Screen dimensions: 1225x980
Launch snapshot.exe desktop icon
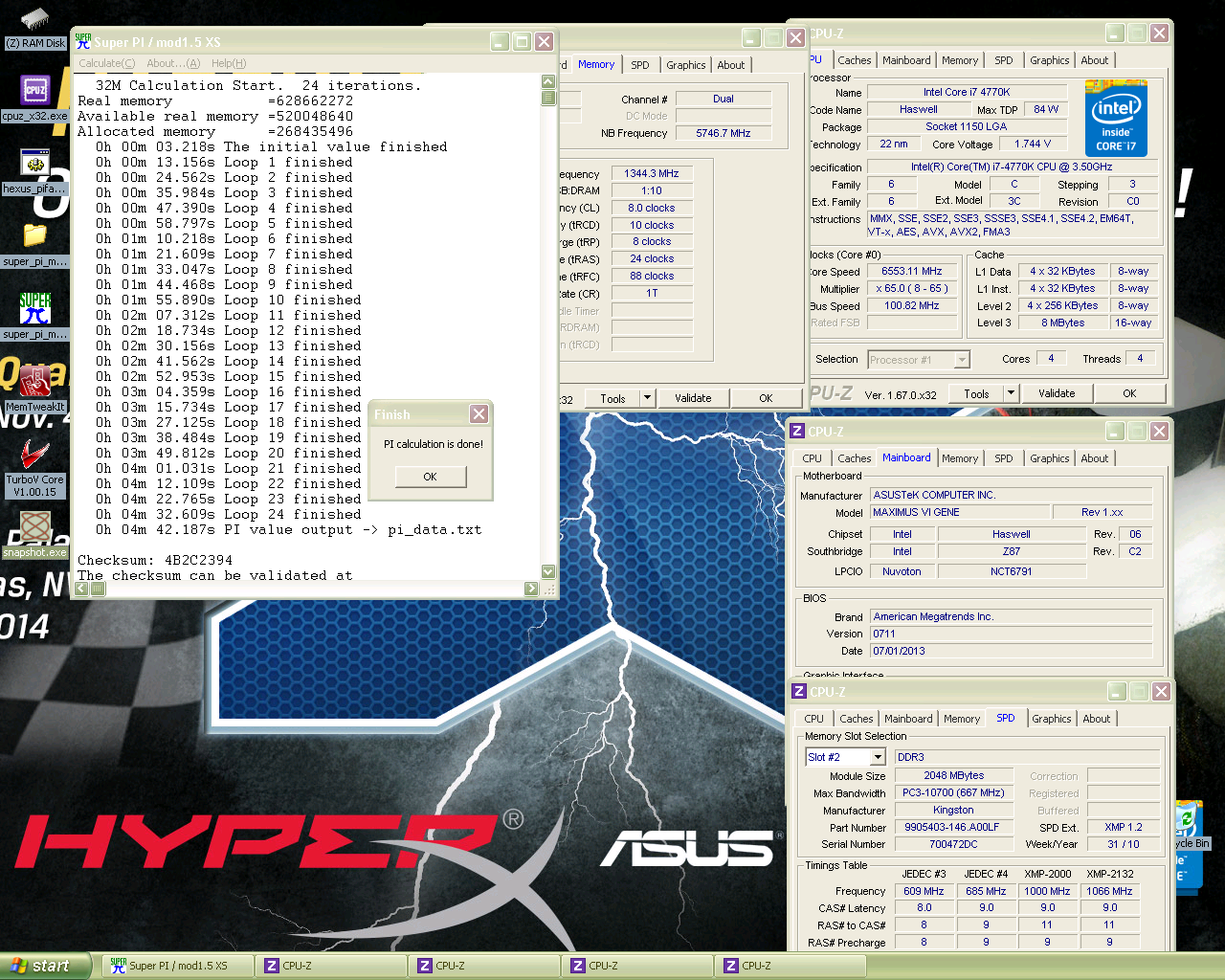(x=35, y=536)
